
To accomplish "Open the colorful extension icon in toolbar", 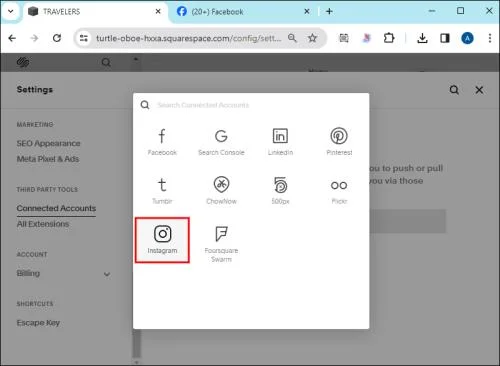I will (366, 38).
